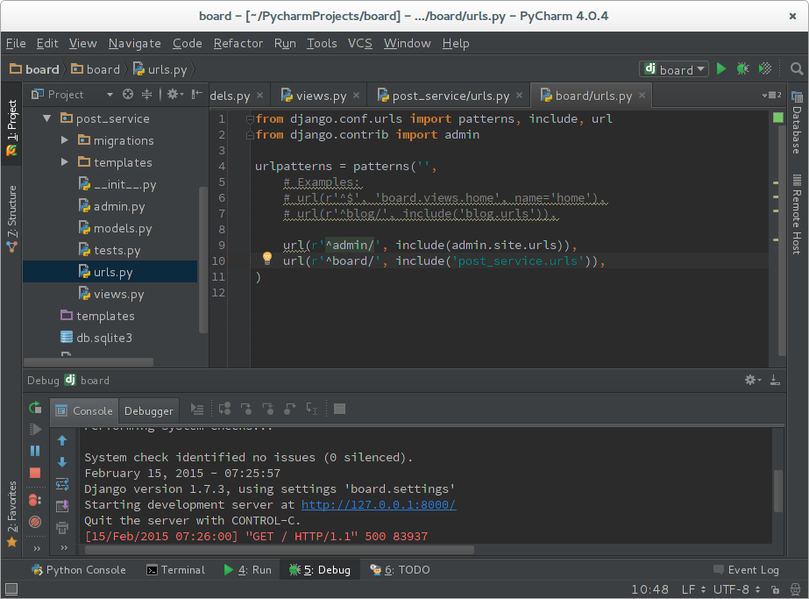The height and width of the screenshot is (599, 809).
Task: Click Step Into debugger icon
Action: [246, 409]
